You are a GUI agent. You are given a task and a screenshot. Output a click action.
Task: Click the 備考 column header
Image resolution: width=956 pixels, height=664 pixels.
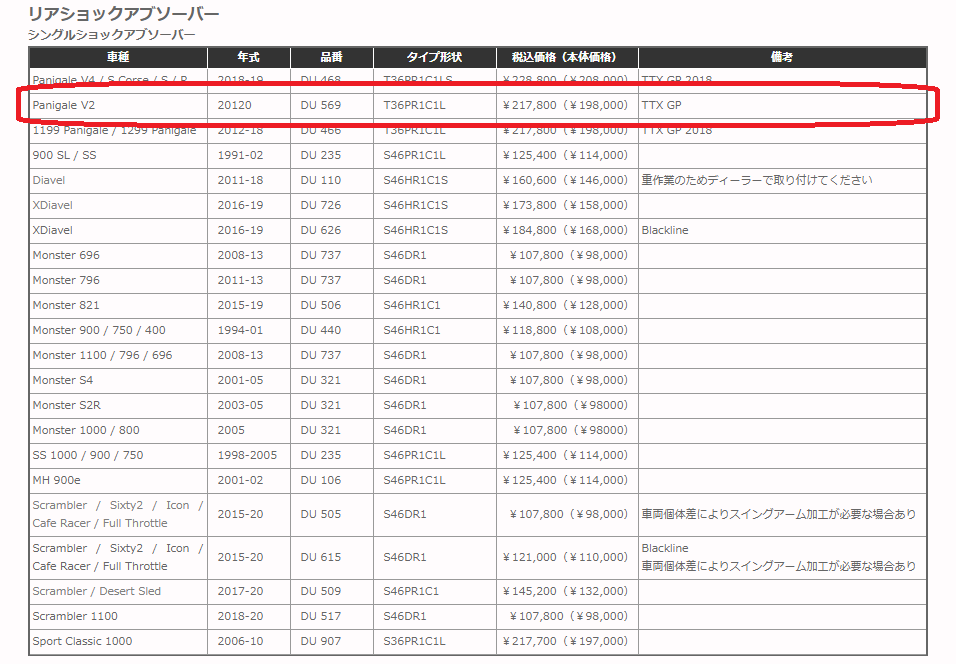pyautogui.click(x=782, y=57)
